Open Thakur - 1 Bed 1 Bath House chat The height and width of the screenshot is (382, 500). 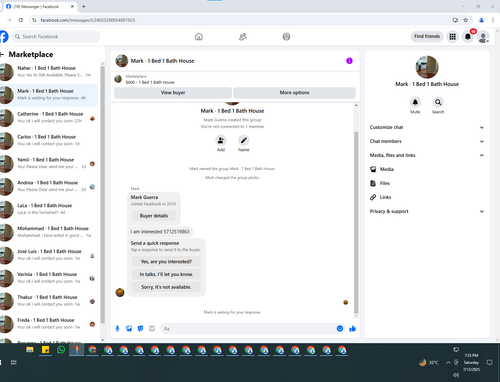[x=49, y=301]
